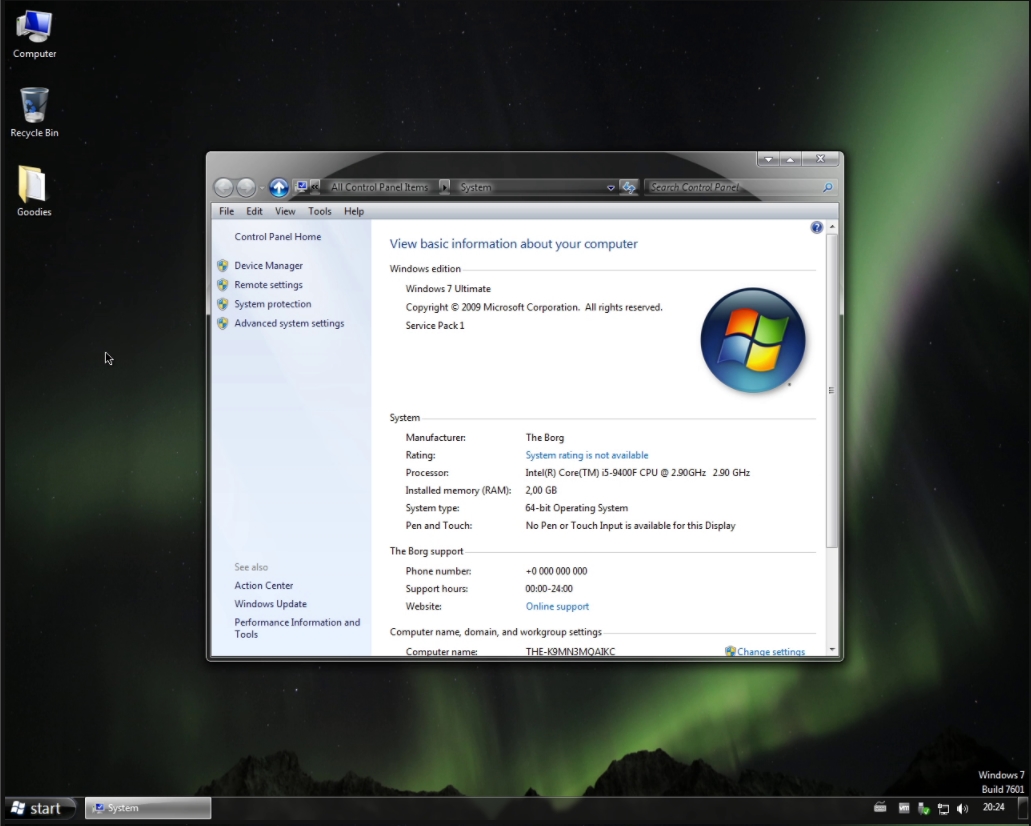
Task: Open Remote settings link
Action: tap(268, 285)
